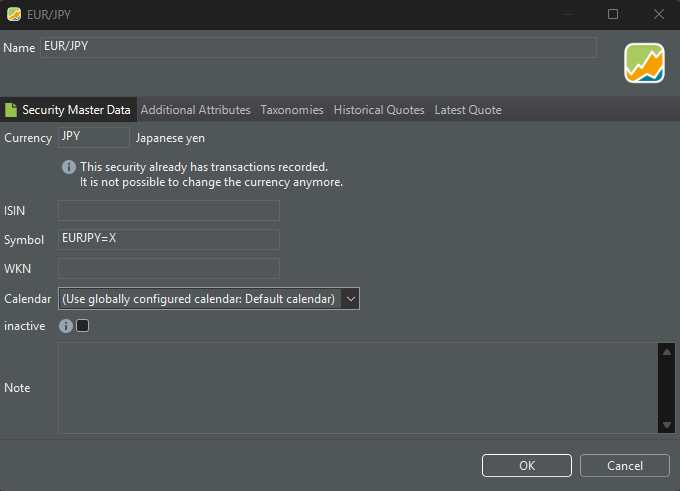Open the Calendar dropdown arrow

(x=350, y=299)
